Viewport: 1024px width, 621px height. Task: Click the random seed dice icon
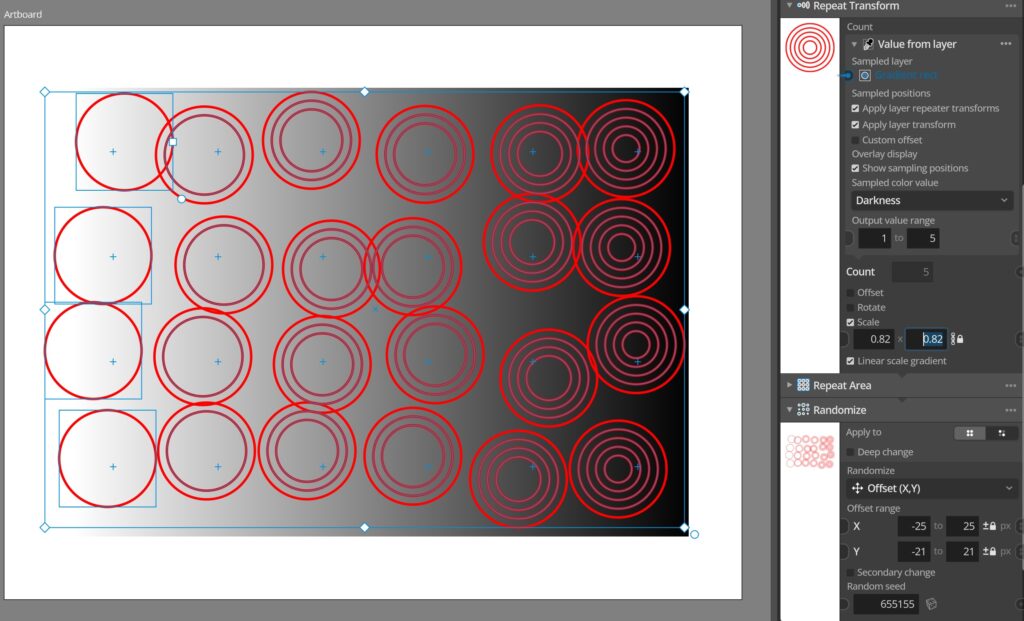click(930, 604)
